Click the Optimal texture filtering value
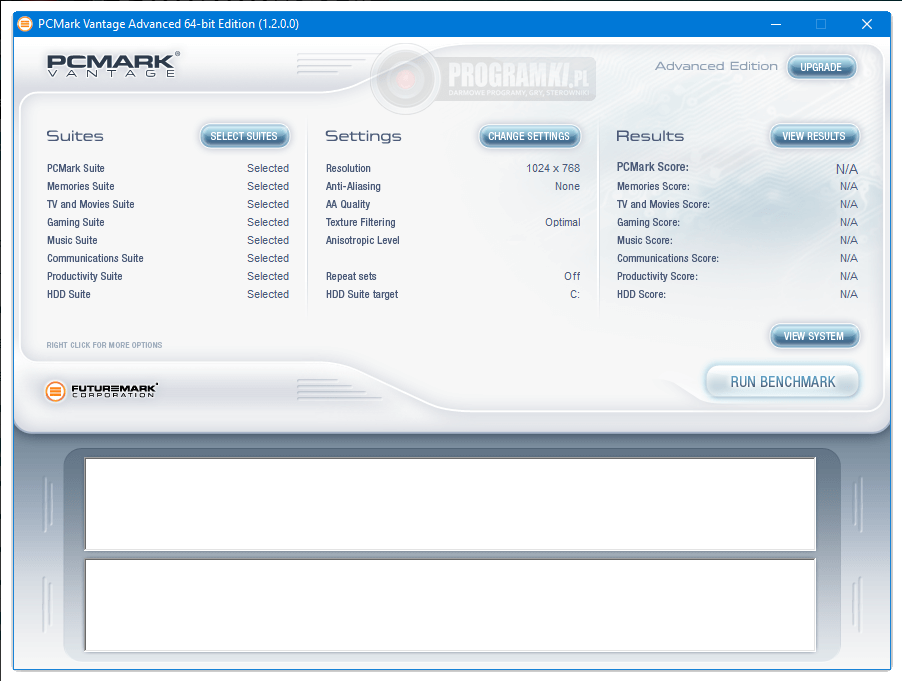The width and height of the screenshot is (902, 681). 563,222
